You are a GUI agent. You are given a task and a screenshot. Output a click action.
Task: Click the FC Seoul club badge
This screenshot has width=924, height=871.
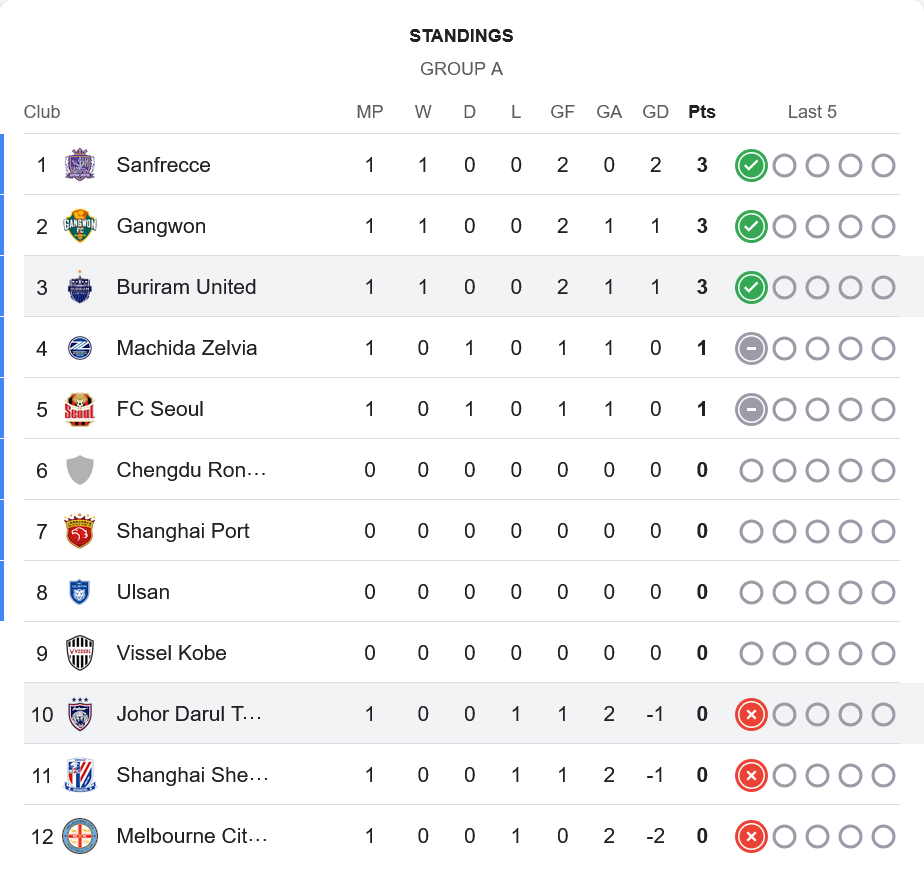pos(79,409)
